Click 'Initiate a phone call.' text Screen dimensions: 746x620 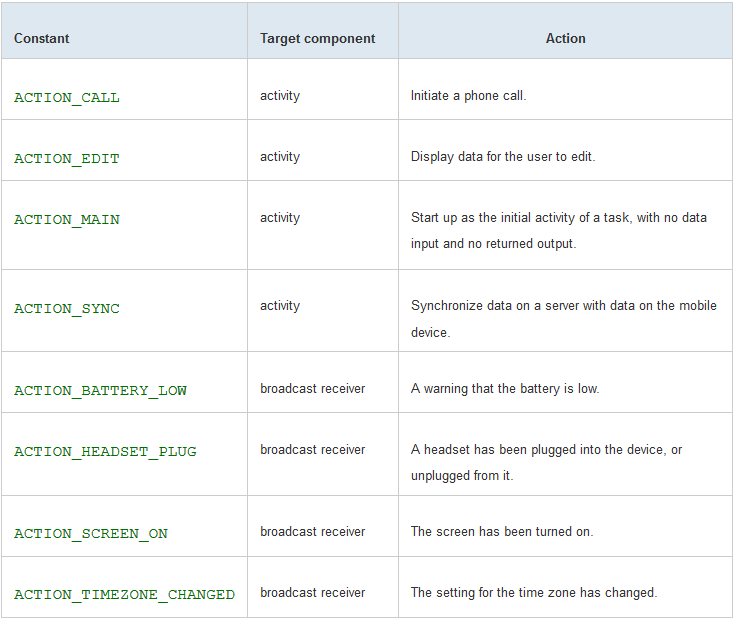point(469,96)
